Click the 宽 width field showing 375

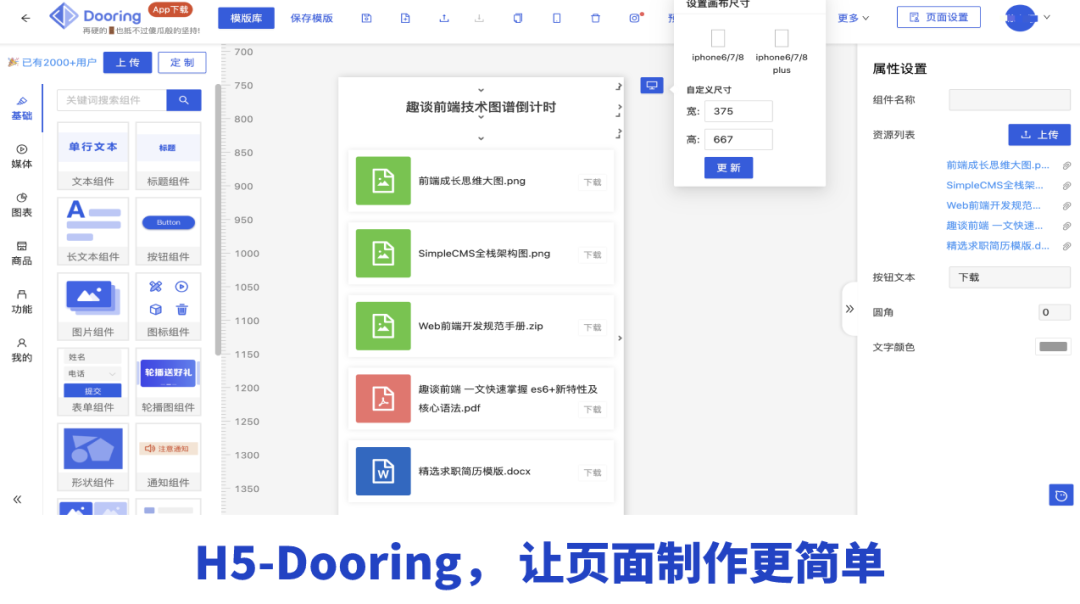coord(738,111)
